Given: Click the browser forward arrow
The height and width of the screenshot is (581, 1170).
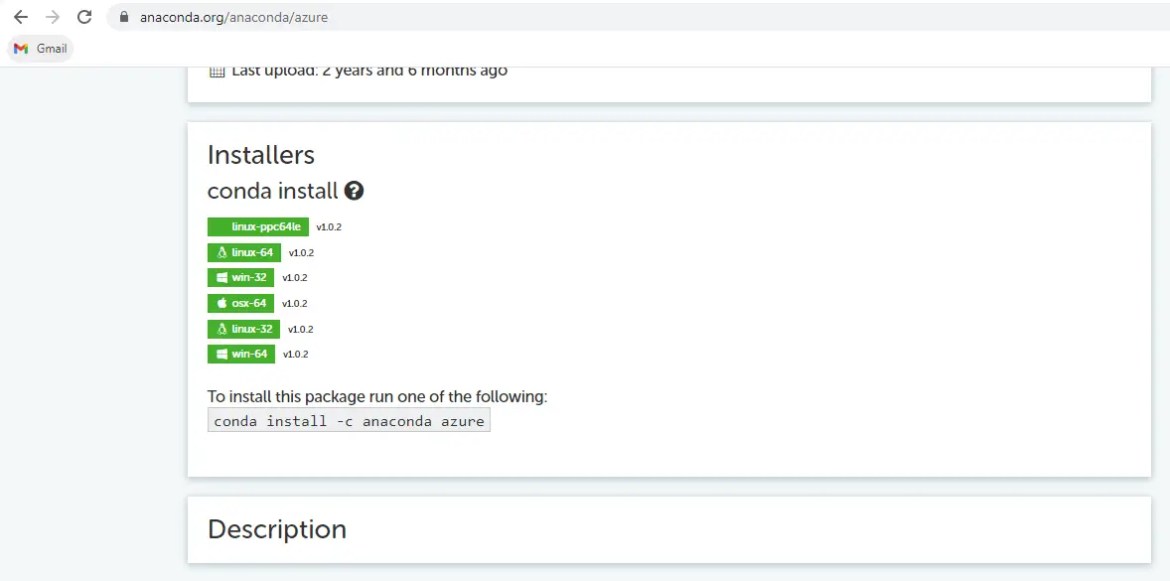Looking at the screenshot, I should pos(52,17).
